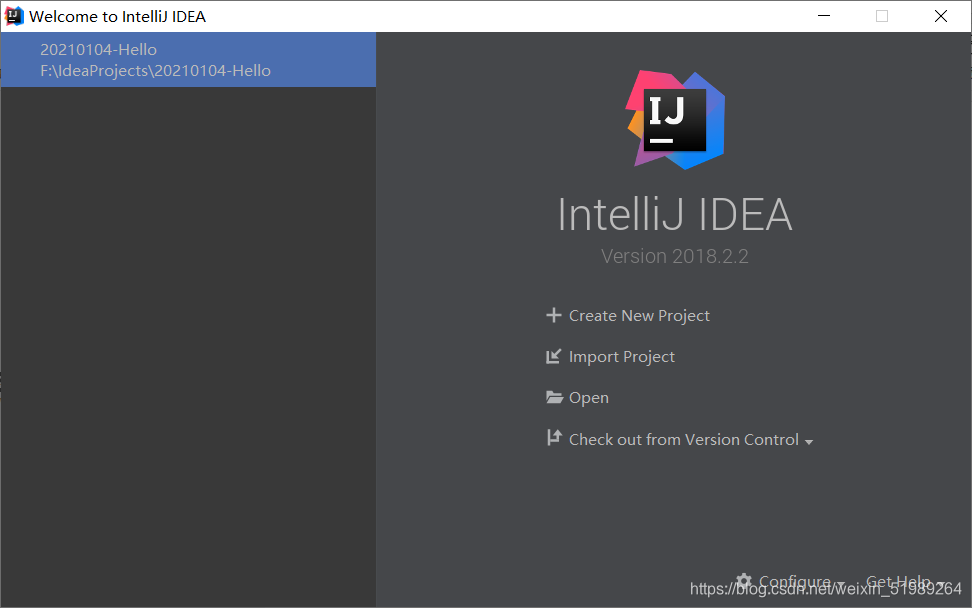Open the Configure dropdown menu
The height and width of the screenshot is (608, 972).
coord(795,581)
